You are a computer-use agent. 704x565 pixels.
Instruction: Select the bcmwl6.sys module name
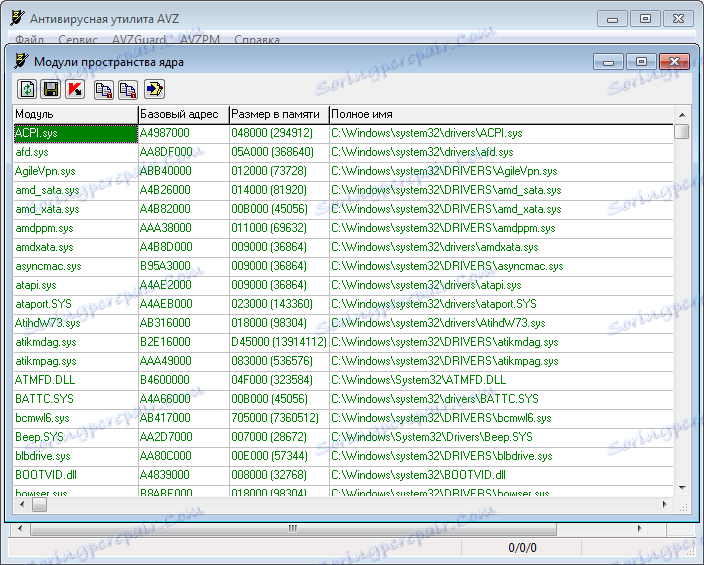point(42,419)
